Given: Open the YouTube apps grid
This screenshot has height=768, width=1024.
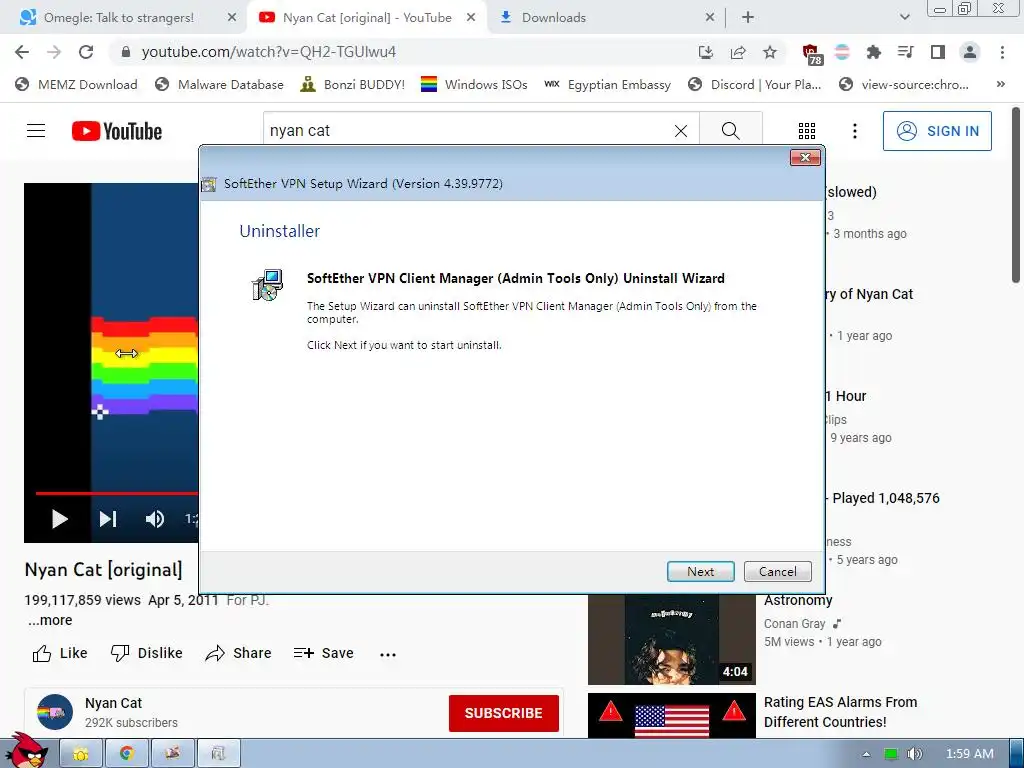Looking at the screenshot, I should (x=807, y=131).
